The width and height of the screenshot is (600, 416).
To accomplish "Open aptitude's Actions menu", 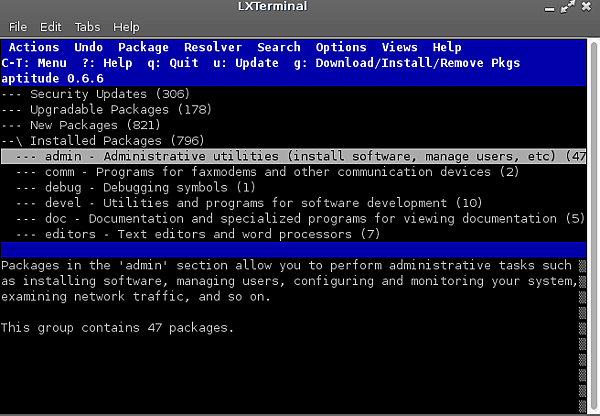I will [34, 47].
